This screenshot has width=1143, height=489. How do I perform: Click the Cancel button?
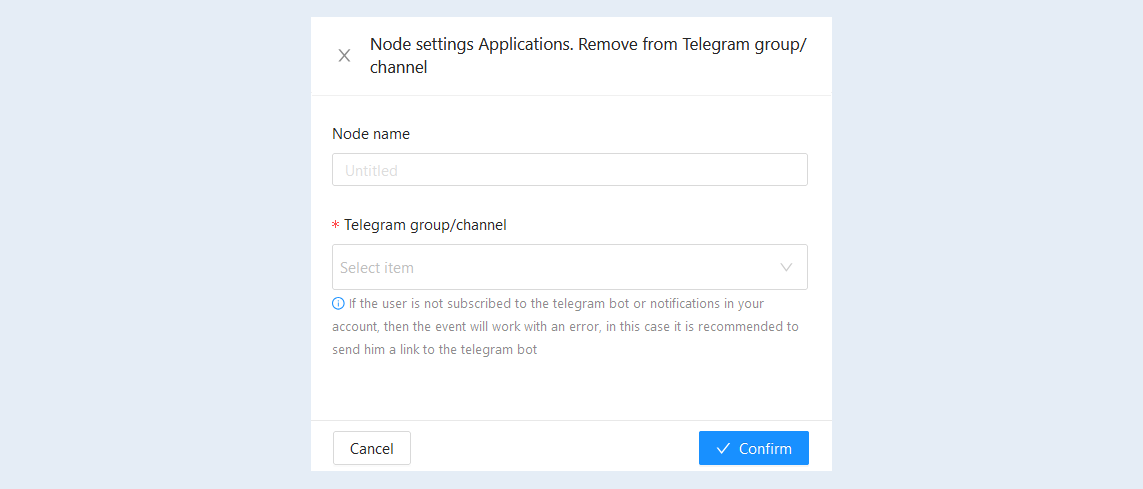point(372,448)
